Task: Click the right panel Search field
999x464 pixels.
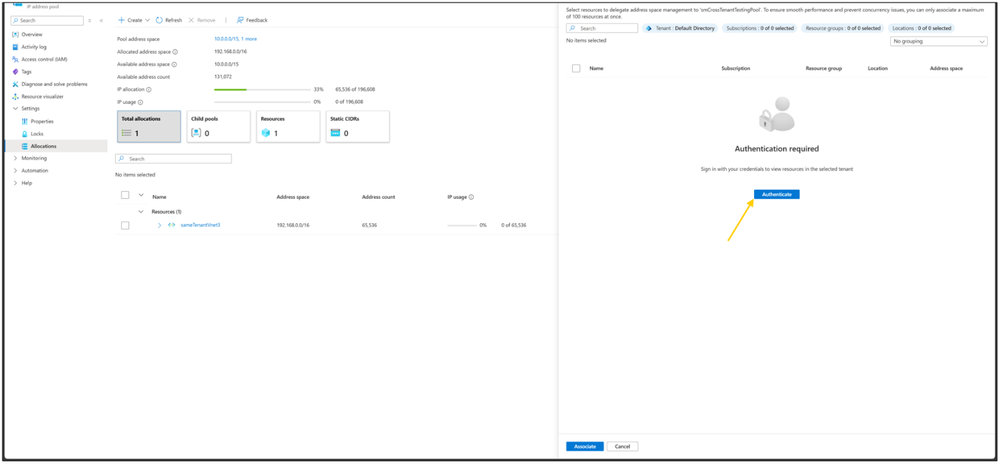Action: (x=602, y=29)
